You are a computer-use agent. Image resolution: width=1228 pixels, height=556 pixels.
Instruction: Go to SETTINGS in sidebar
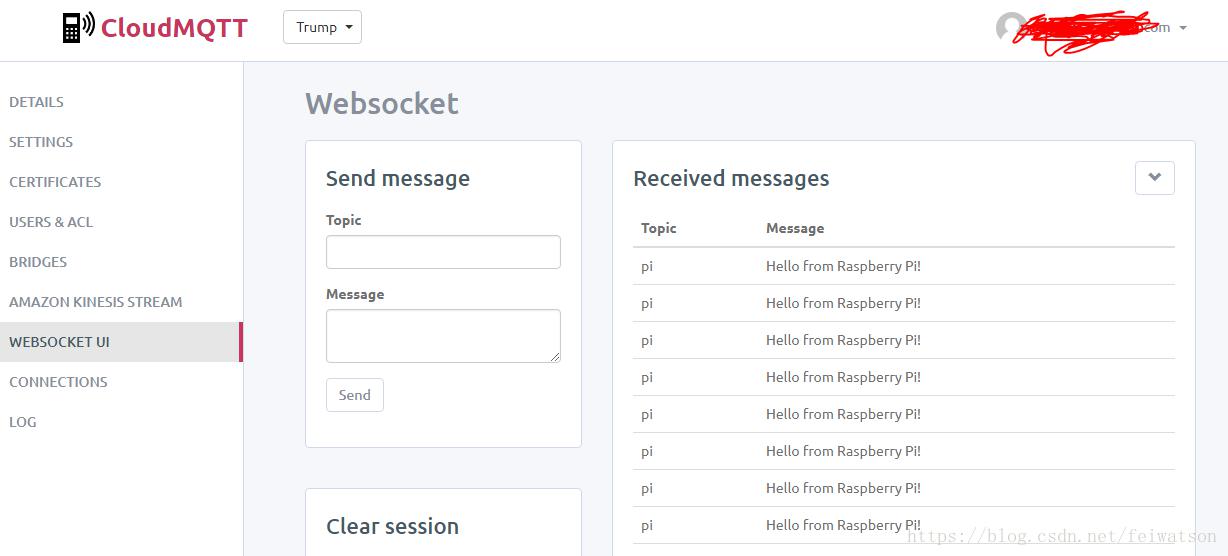[x=41, y=142]
